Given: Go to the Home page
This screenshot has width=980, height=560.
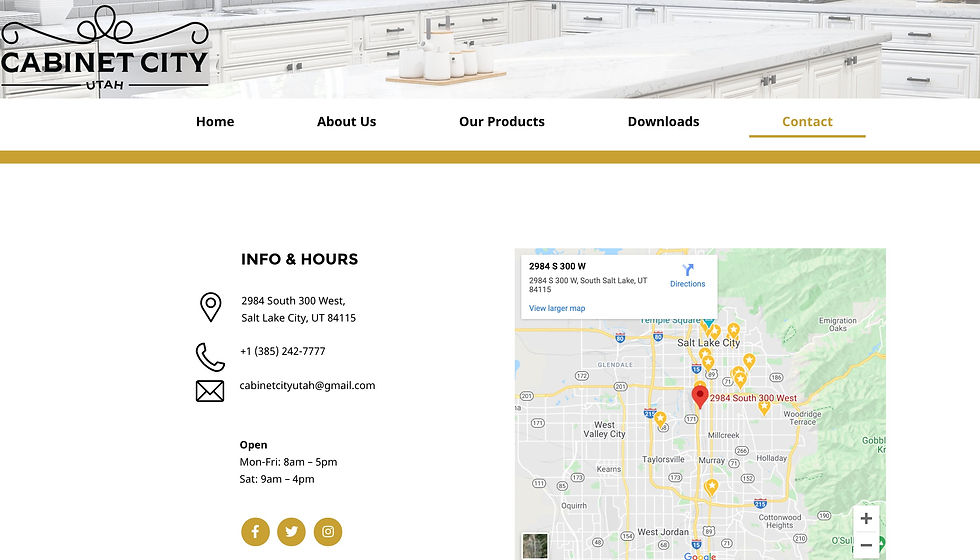Looking at the screenshot, I should point(215,121).
